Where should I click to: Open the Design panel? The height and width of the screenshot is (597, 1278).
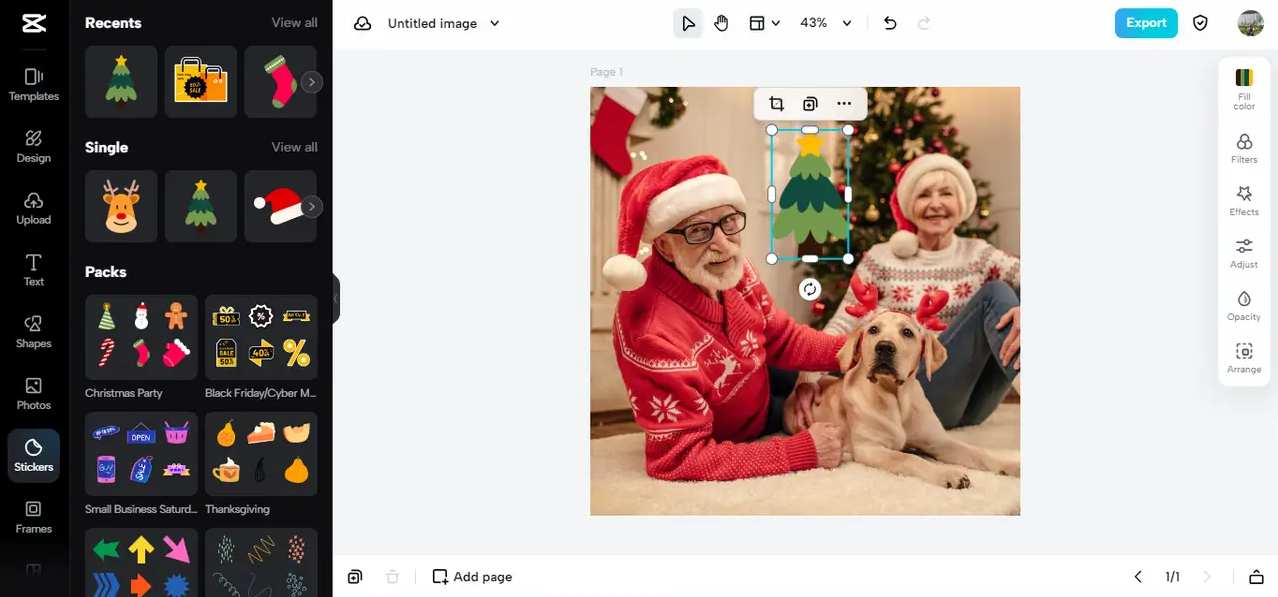[x=34, y=146]
